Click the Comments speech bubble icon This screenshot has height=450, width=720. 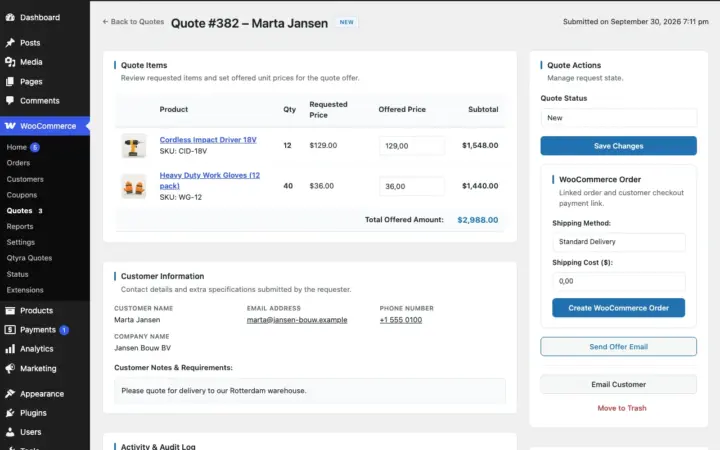click(10, 101)
